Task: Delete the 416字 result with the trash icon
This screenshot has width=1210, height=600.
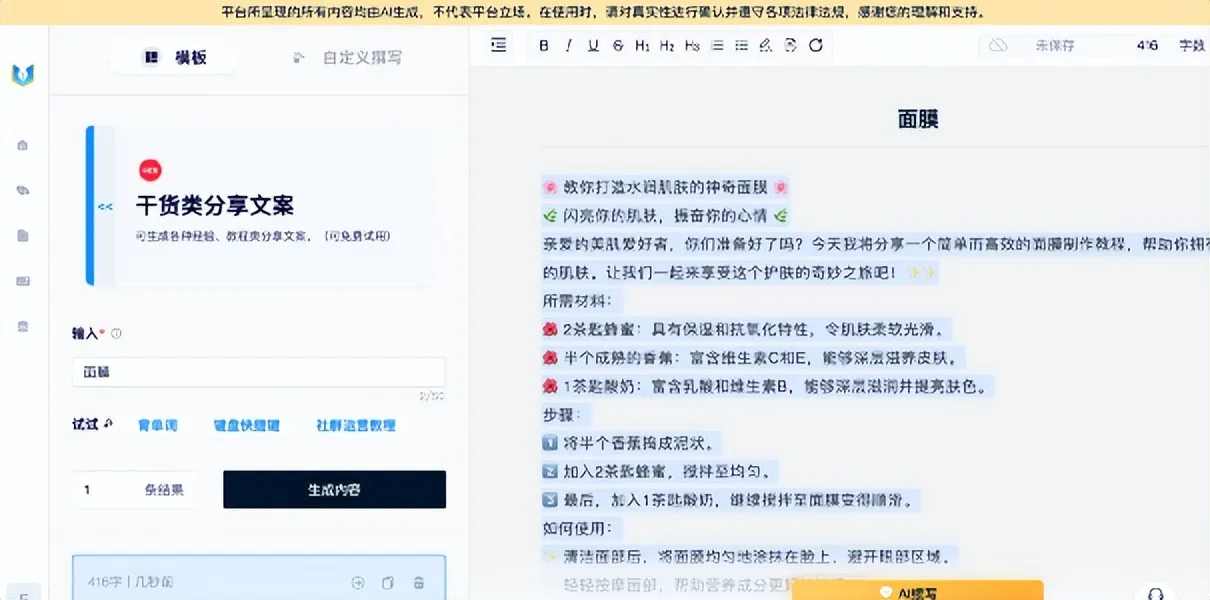Action: click(419, 582)
